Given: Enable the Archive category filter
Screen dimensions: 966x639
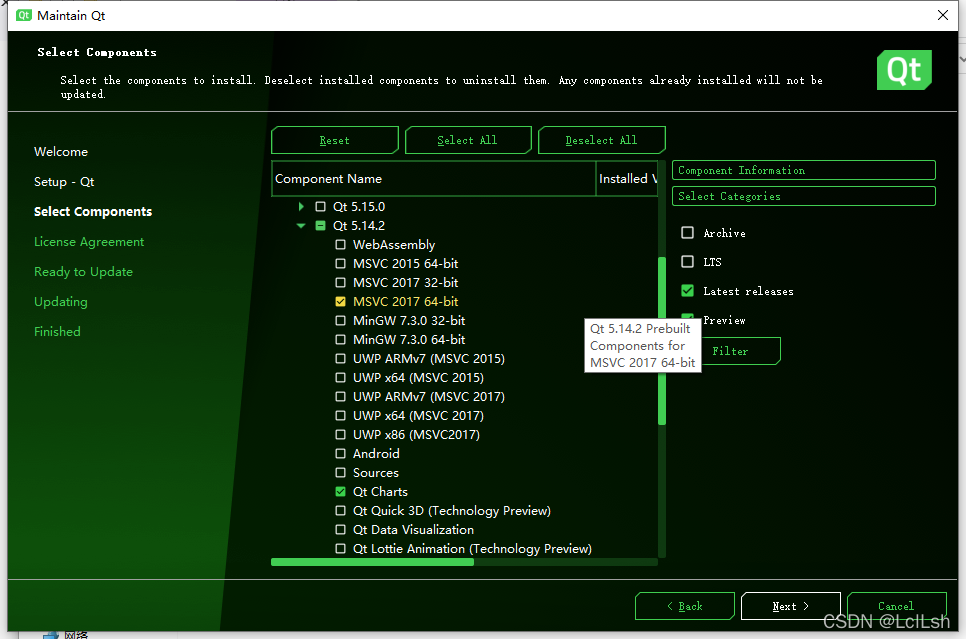Looking at the screenshot, I should pyautogui.click(x=688, y=232).
